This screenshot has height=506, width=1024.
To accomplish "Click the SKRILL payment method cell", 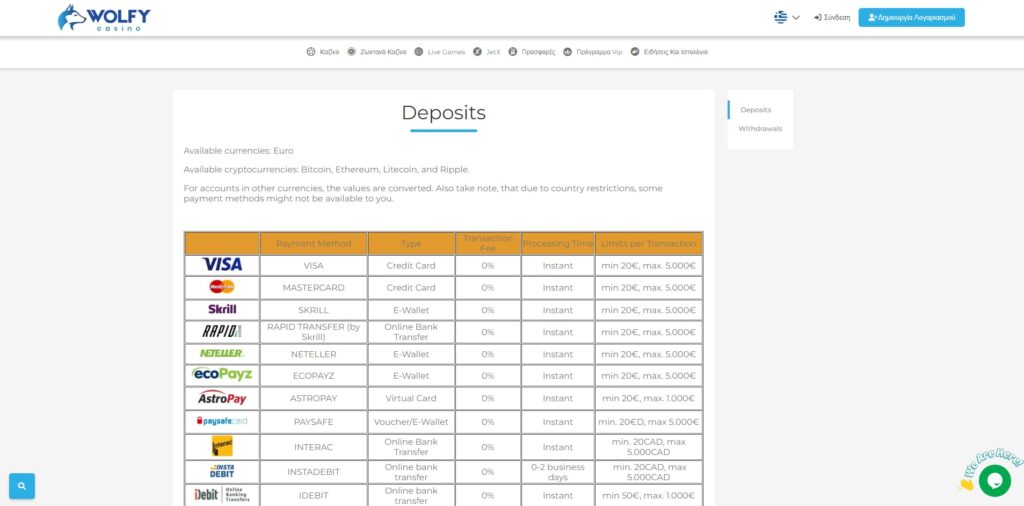I will (x=313, y=310).
